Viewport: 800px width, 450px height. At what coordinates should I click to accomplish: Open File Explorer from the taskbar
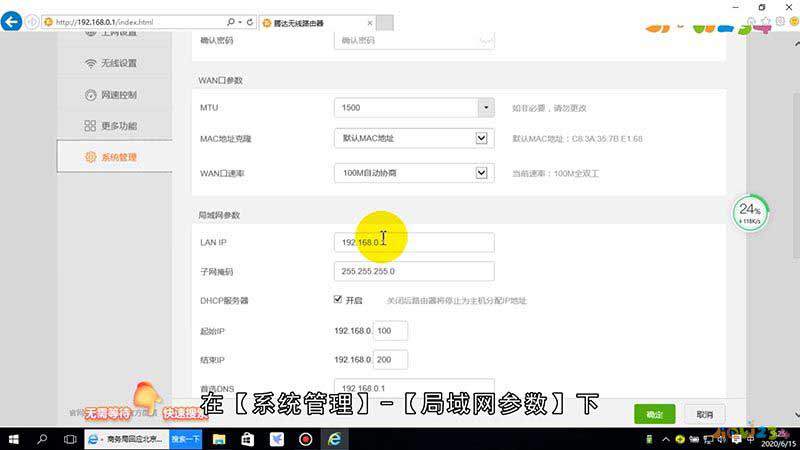[219, 439]
